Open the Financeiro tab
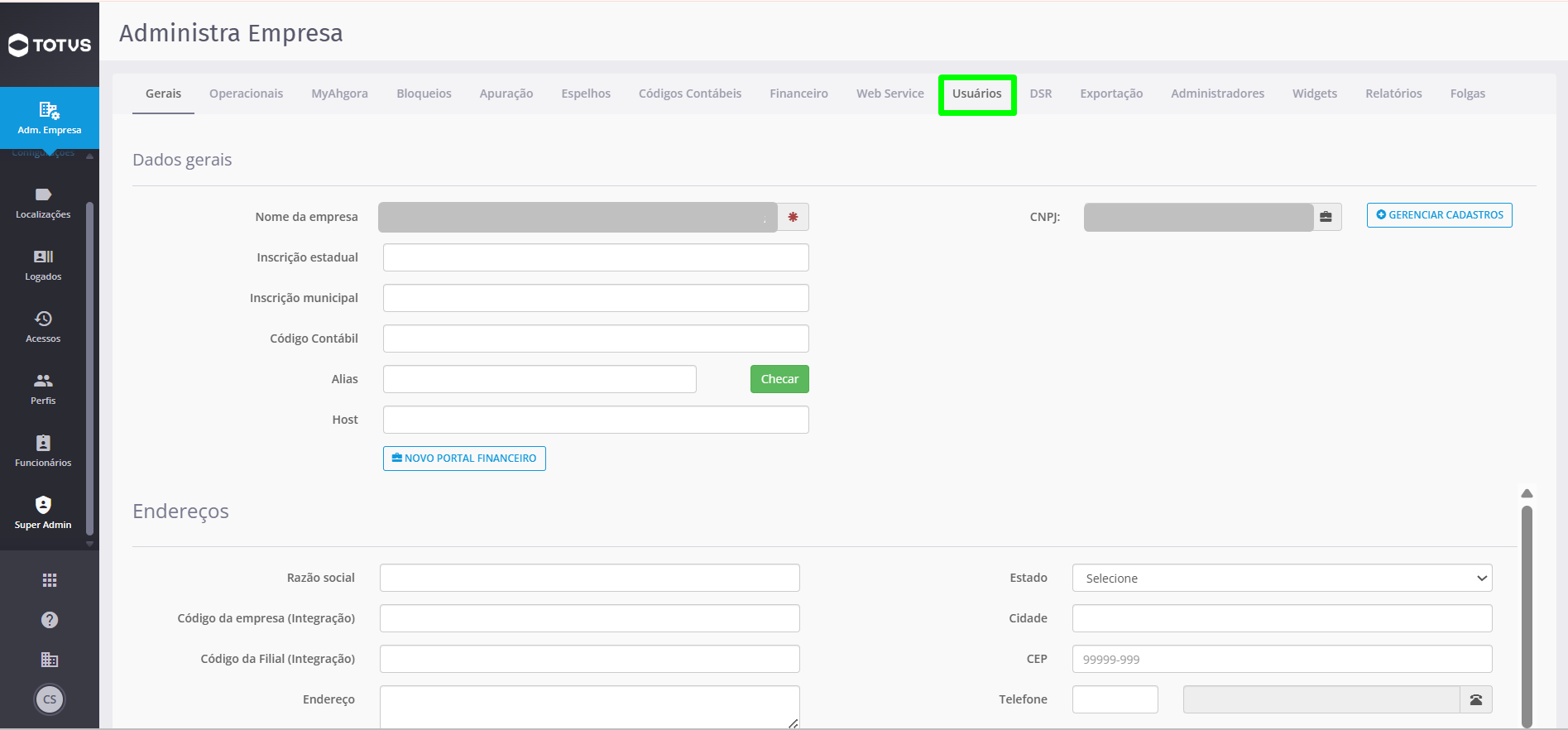Screen dimensions: 1568x730 [798, 94]
